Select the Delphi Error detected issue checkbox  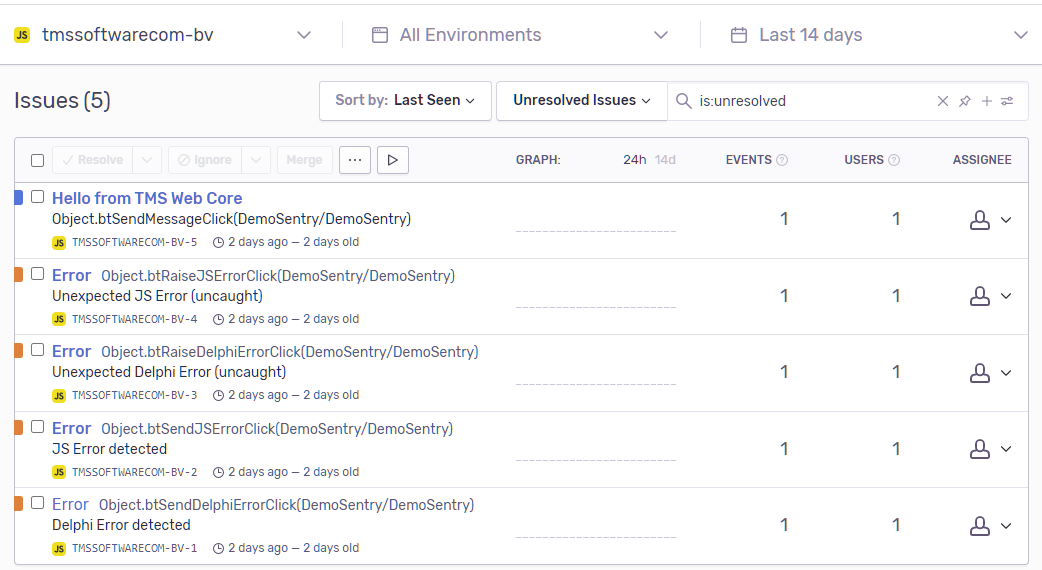(x=37, y=503)
